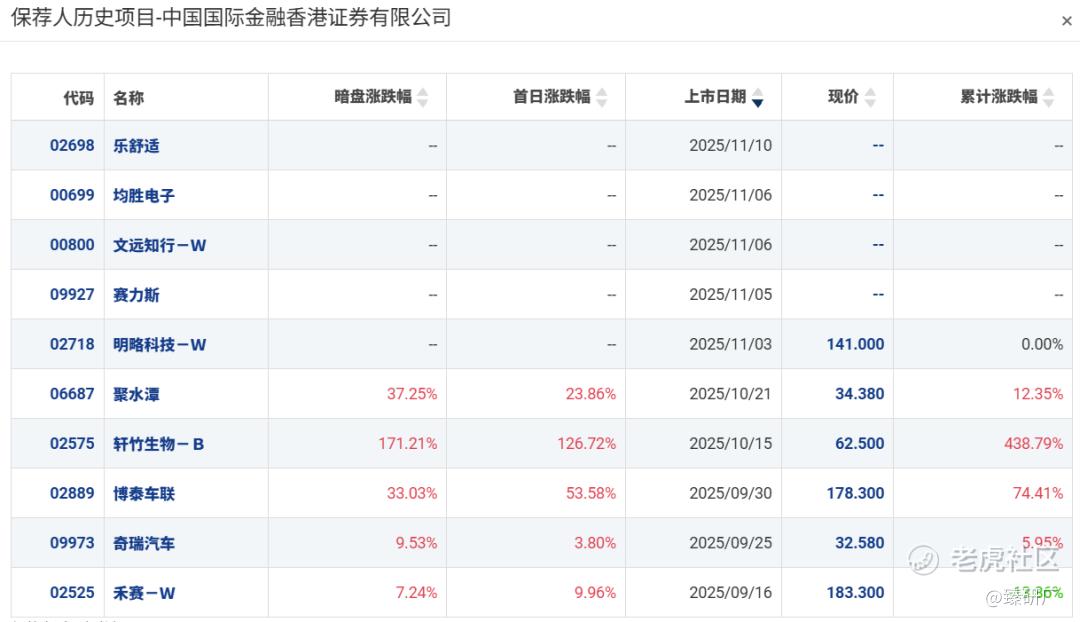Select listing date 2025/09/25
The image size is (1080, 622).
[x=731, y=542]
